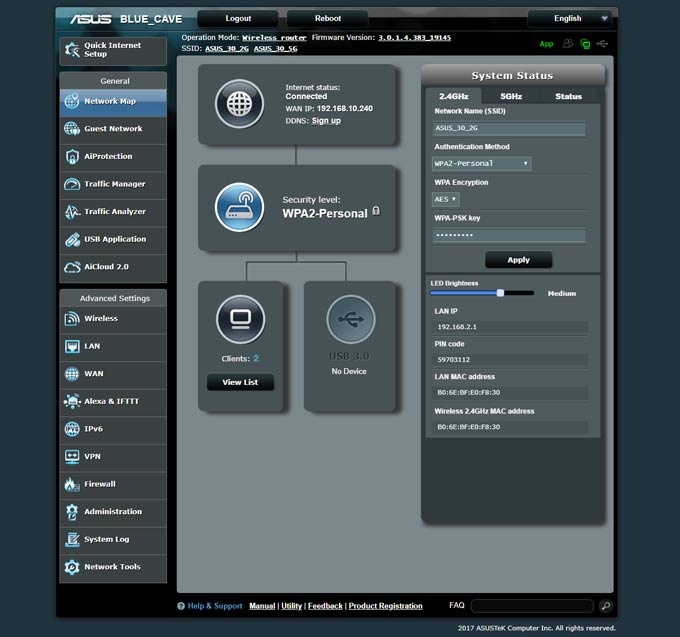Click the Help & Support question icon
The height and width of the screenshot is (637, 680).
(181, 606)
